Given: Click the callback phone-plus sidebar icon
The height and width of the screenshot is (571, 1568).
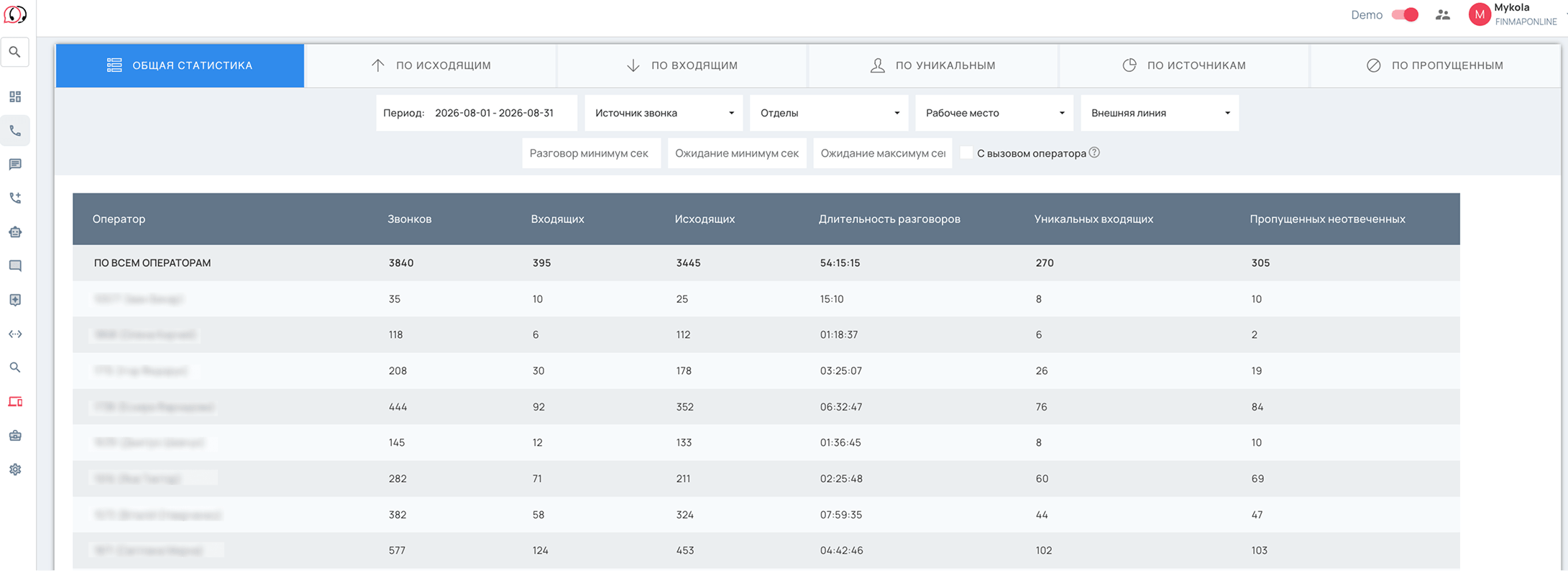Looking at the screenshot, I should [15, 198].
